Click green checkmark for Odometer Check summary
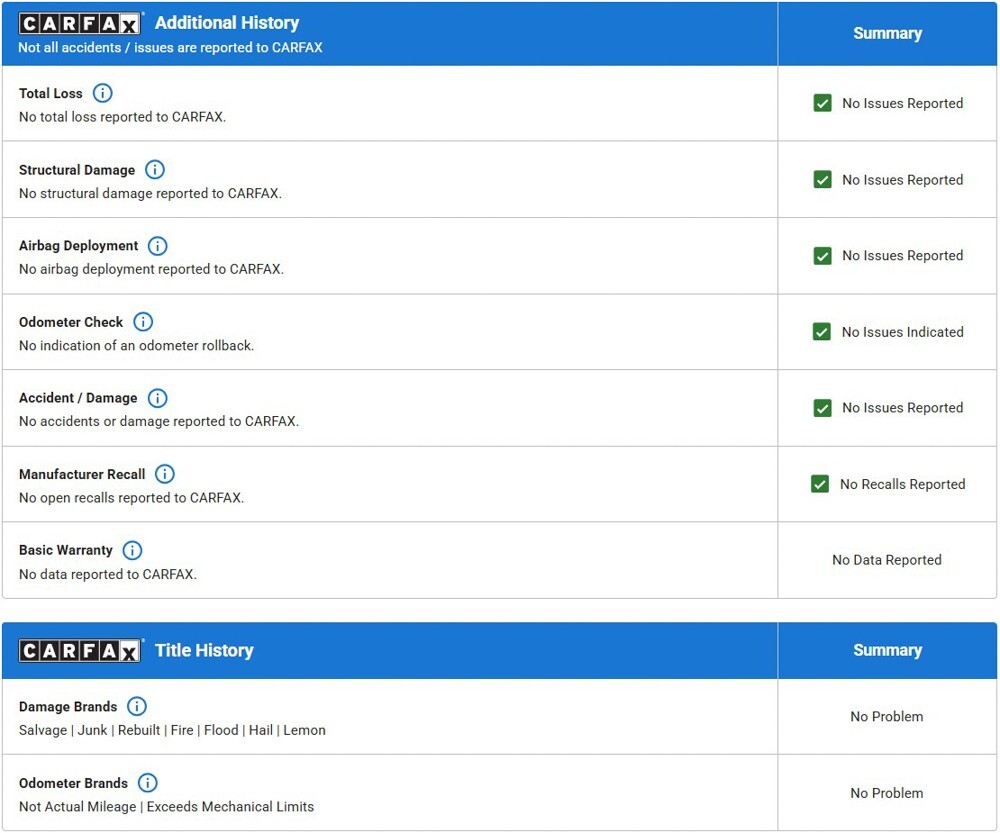 pos(822,332)
